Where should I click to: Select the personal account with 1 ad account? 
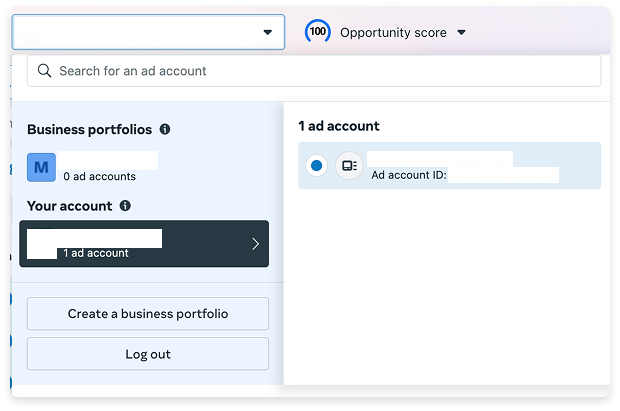click(x=144, y=244)
